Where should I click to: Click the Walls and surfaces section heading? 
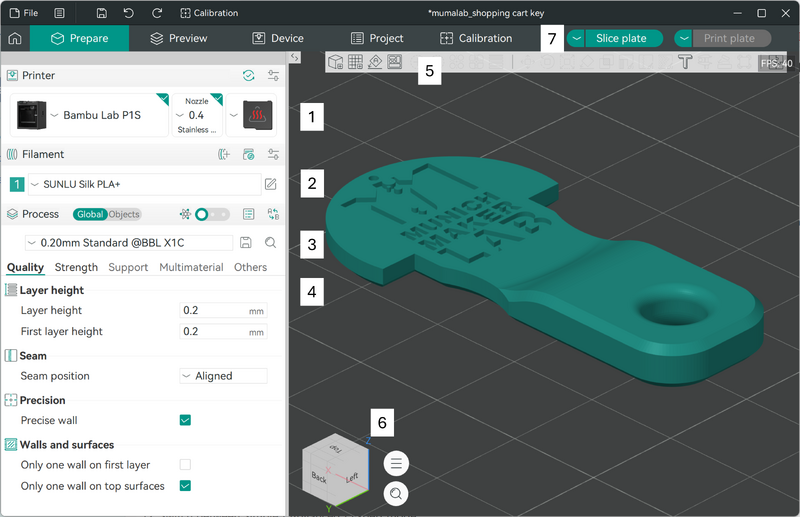pyautogui.click(x=67, y=445)
